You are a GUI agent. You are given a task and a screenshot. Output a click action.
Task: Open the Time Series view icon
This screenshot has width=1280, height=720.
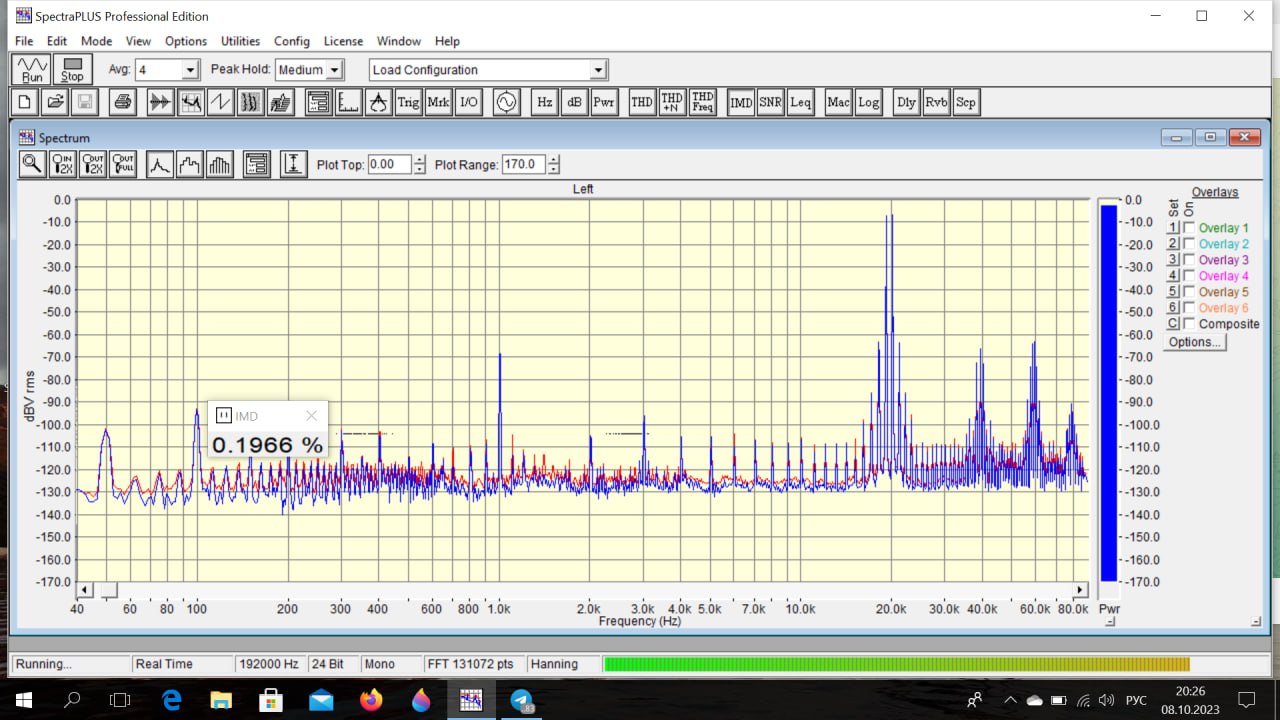pos(160,102)
